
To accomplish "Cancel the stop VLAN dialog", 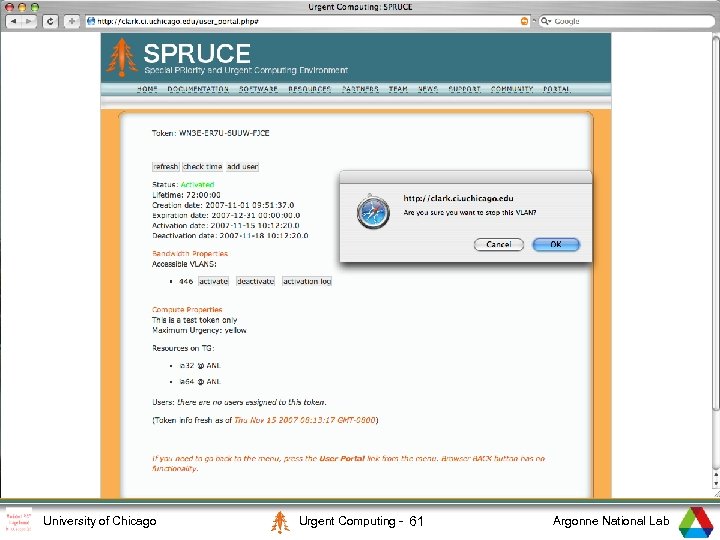I will click(499, 244).
